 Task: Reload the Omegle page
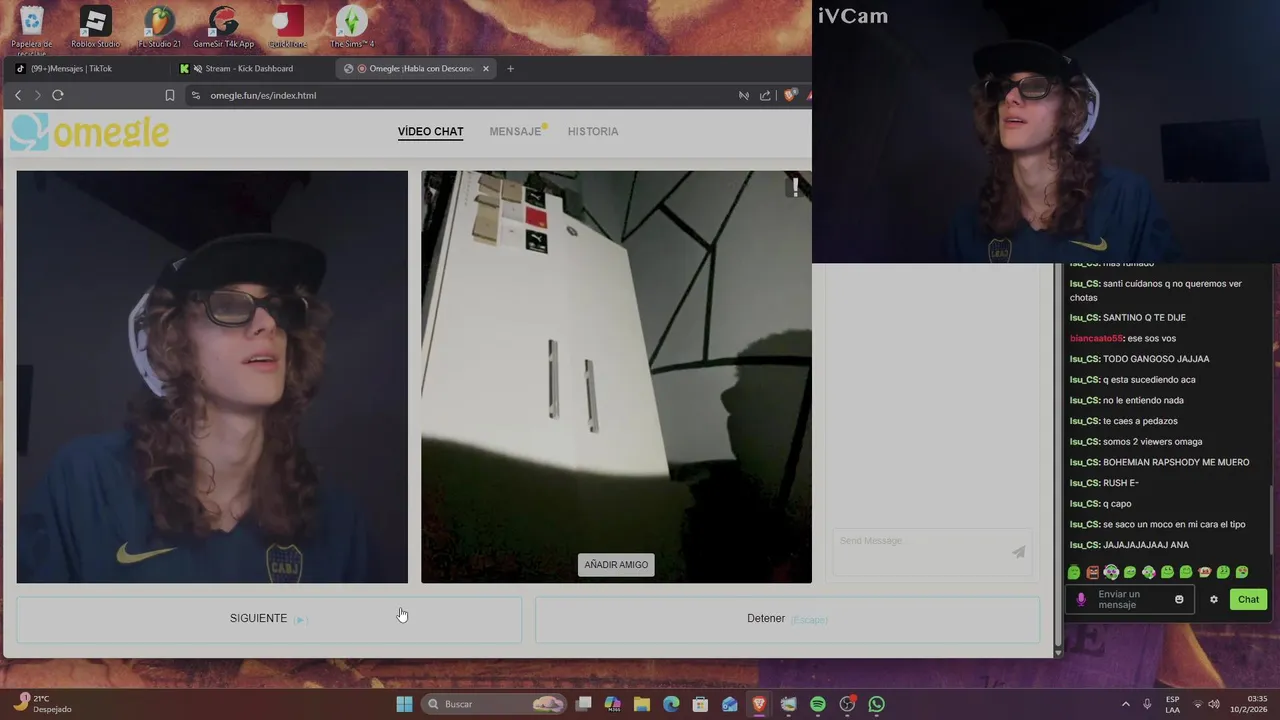[58, 95]
